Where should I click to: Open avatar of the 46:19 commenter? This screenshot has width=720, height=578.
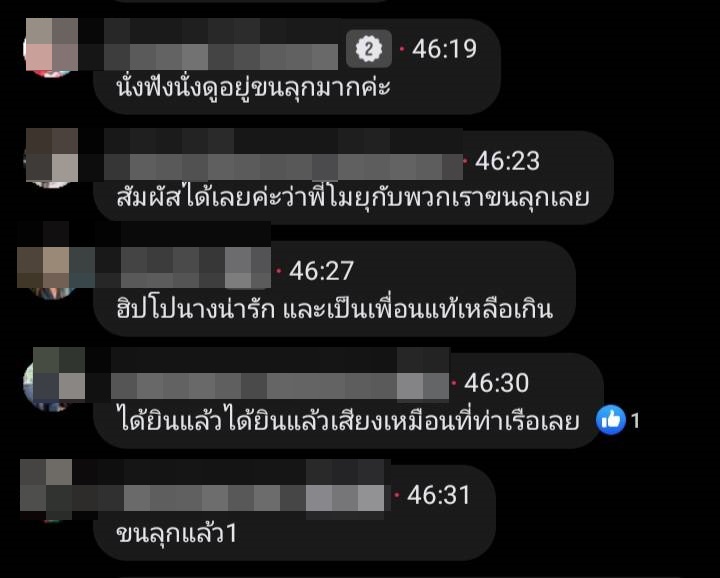tap(51, 48)
